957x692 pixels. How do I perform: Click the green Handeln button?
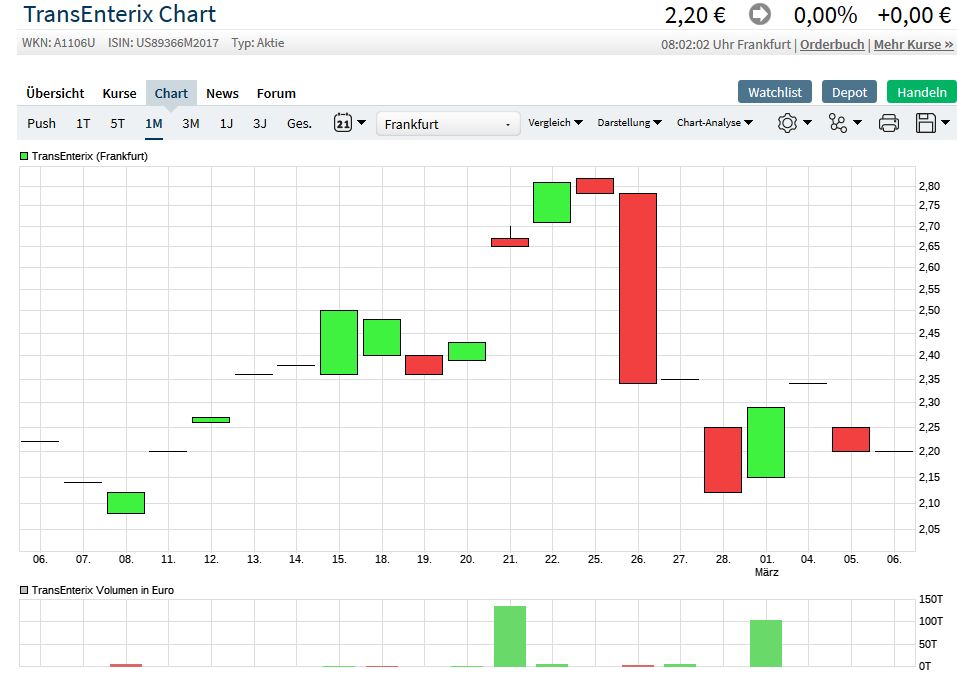tap(921, 92)
